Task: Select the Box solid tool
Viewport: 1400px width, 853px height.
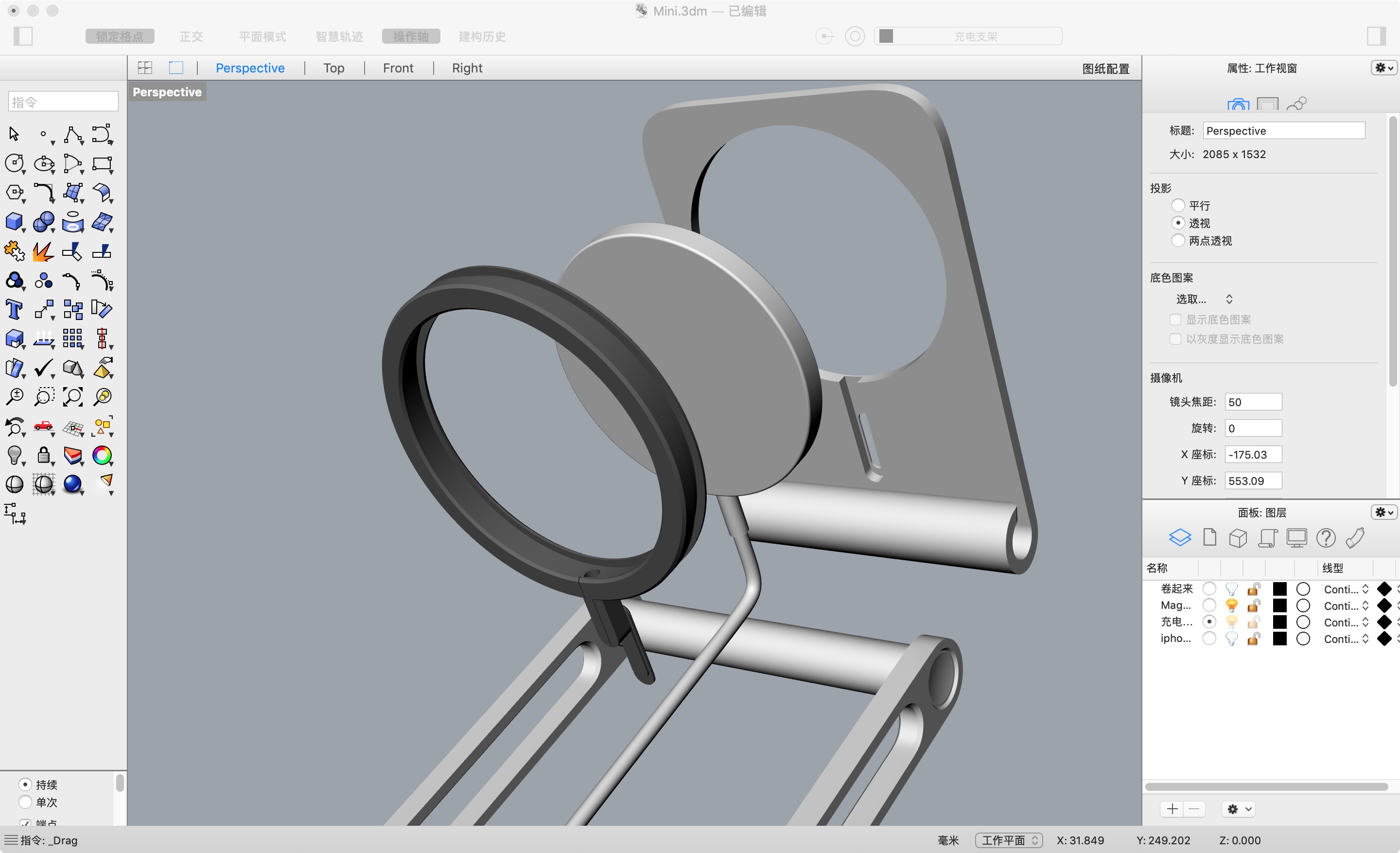Action: click(14, 222)
